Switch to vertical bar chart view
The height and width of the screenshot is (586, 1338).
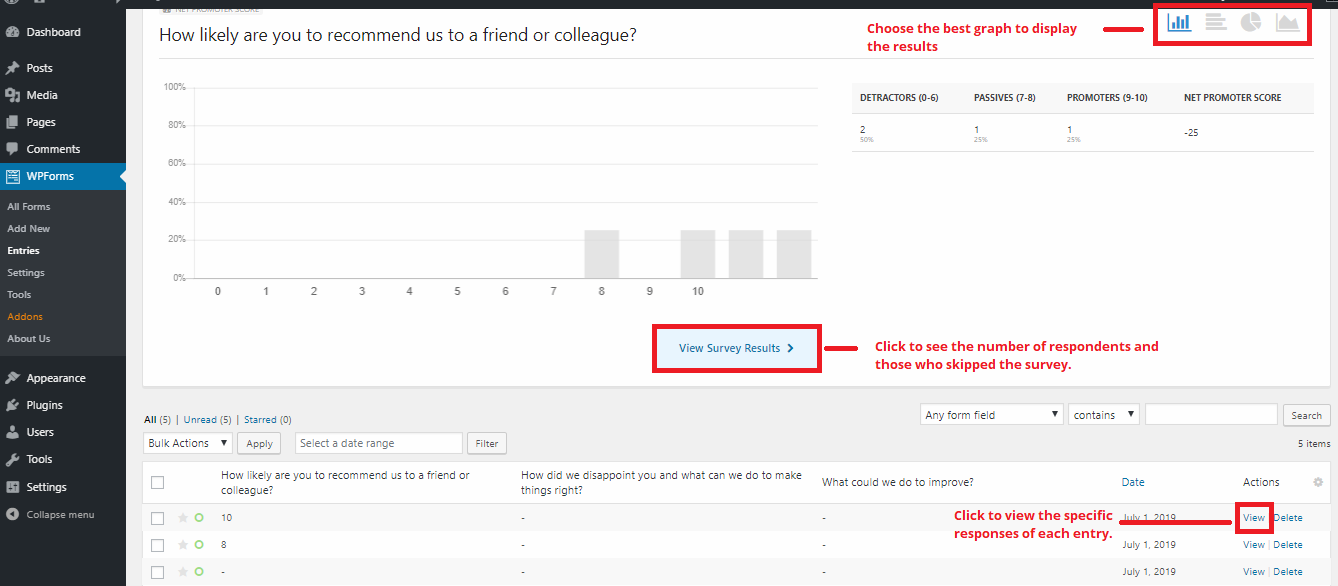pos(1179,22)
